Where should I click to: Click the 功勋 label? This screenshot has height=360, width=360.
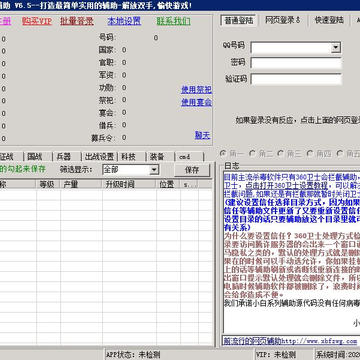(x=107, y=88)
